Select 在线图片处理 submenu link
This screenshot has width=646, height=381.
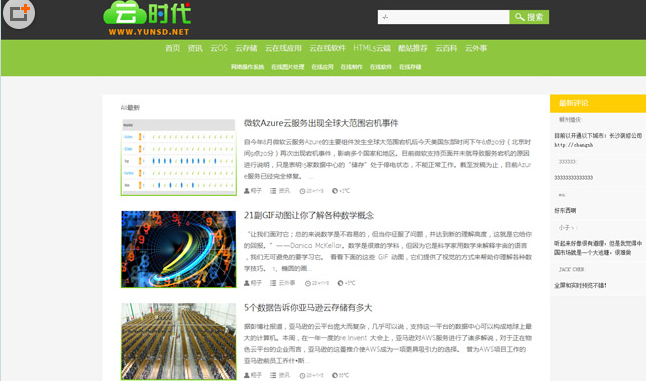click(288, 67)
